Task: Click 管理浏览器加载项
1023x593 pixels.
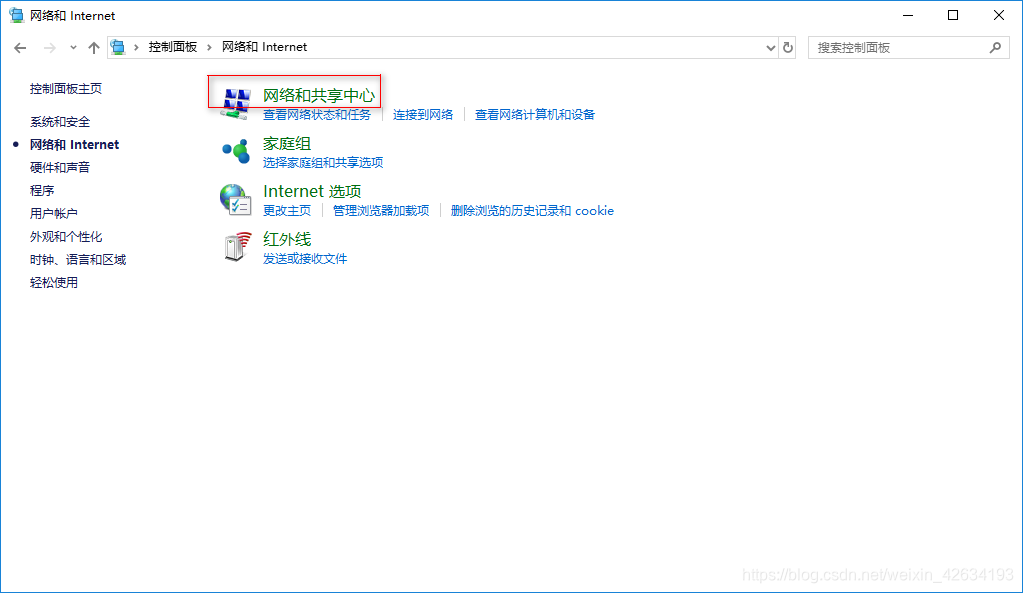Action: click(x=381, y=211)
